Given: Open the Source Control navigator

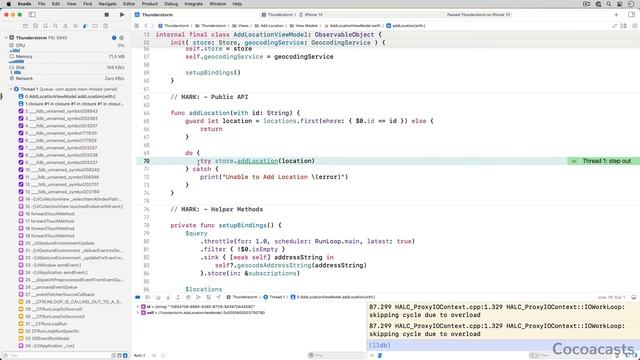Looking at the screenshot, I should (36, 26).
